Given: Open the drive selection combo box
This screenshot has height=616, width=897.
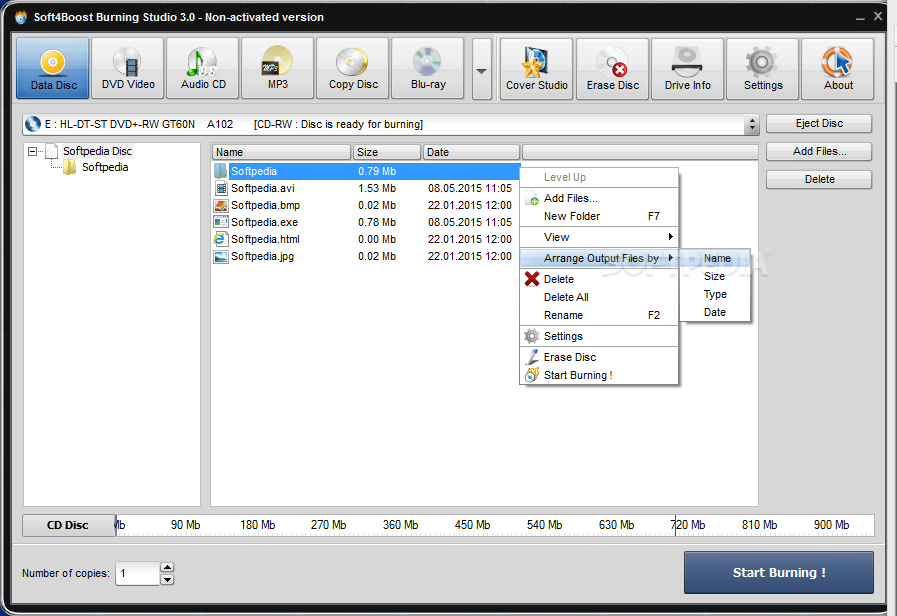Looking at the screenshot, I should click(x=752, y=124).
